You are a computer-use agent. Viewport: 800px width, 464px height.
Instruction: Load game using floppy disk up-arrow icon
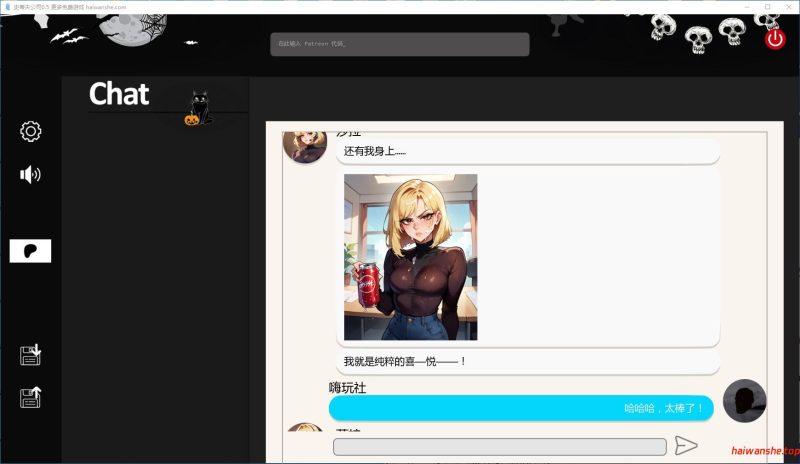click(x=30, y=397)
